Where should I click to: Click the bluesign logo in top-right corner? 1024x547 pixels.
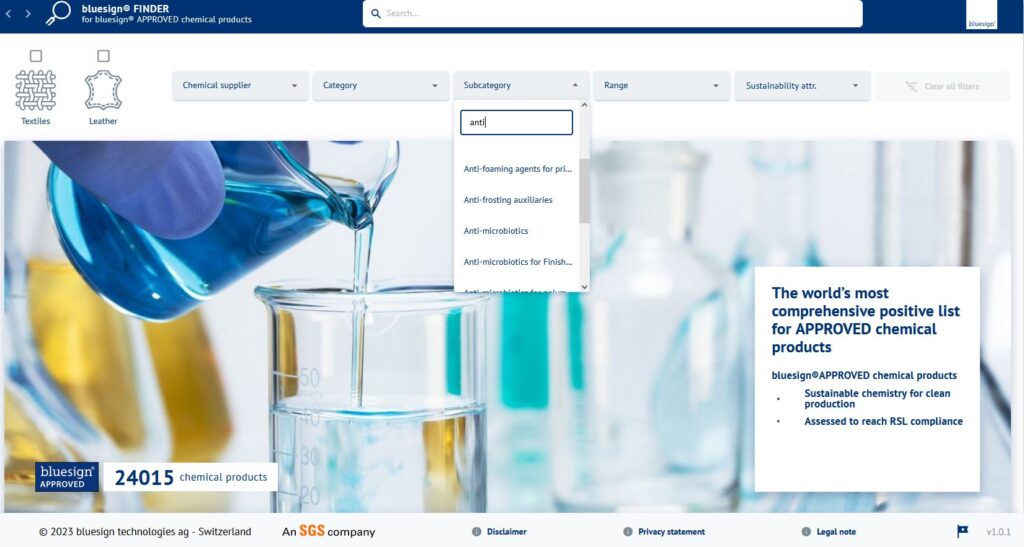coord(981,15)
